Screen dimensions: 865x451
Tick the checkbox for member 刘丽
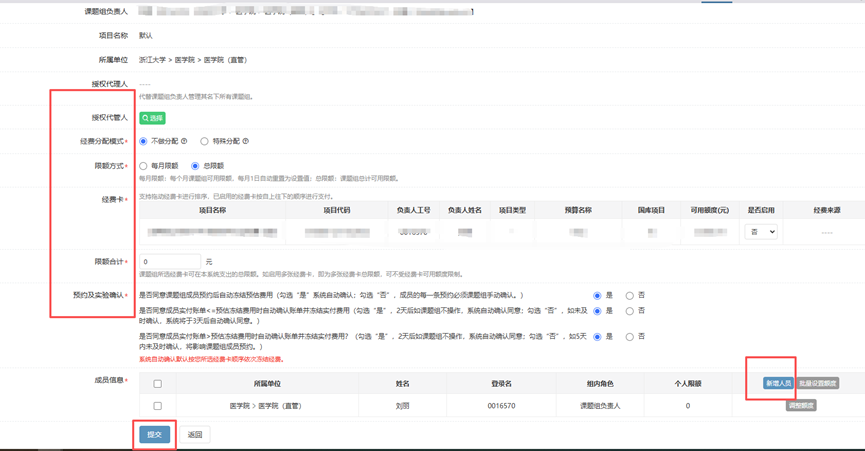157,406
